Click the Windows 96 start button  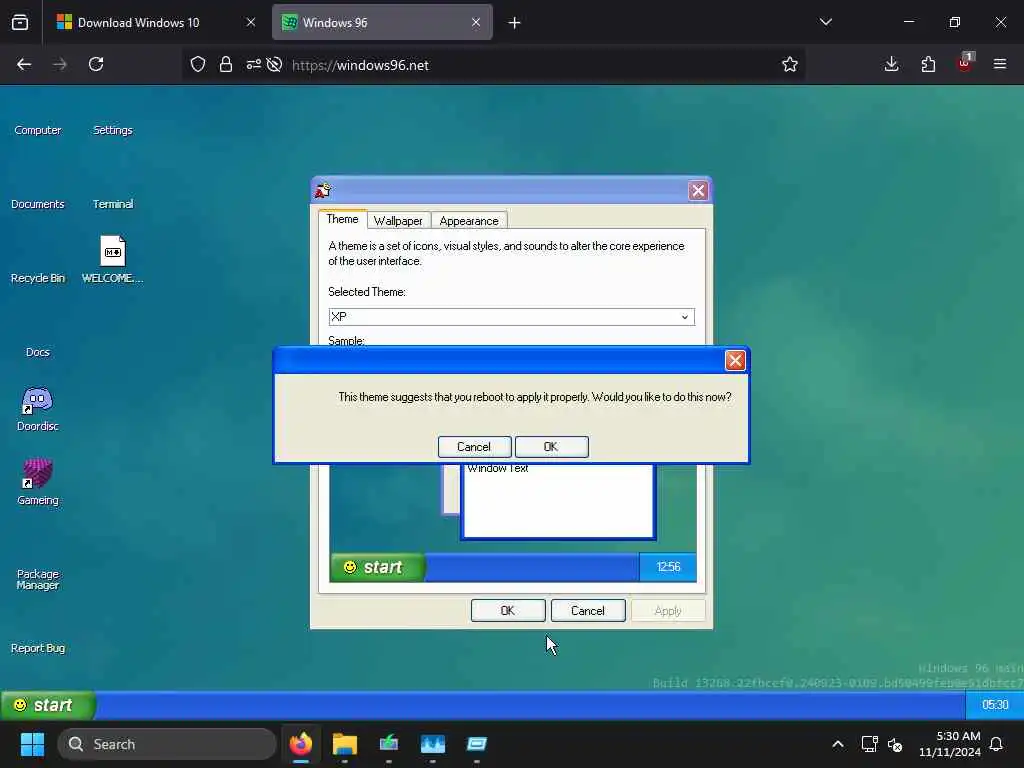[x=48, y=705]
